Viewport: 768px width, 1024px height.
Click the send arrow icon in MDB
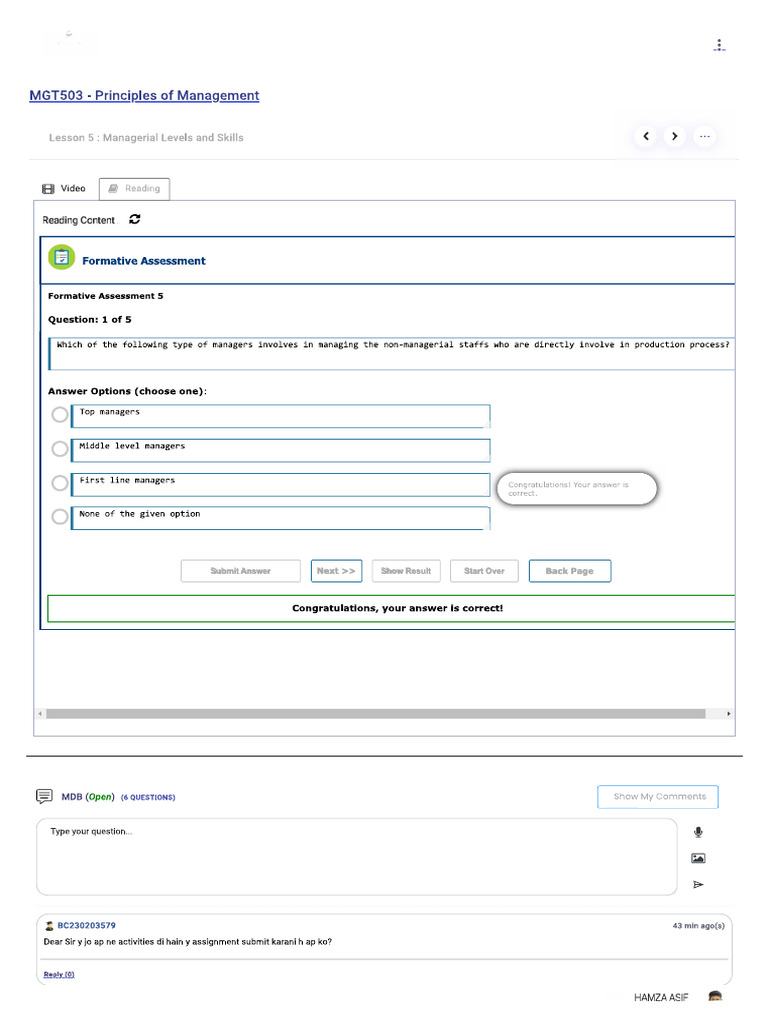(x=698, y=884)
